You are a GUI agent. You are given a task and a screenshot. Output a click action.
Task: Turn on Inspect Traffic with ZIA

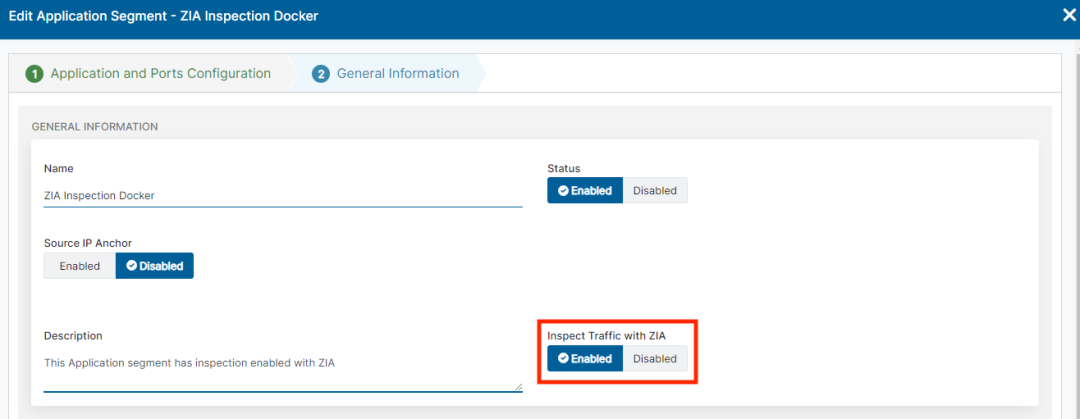pos(585,359)
